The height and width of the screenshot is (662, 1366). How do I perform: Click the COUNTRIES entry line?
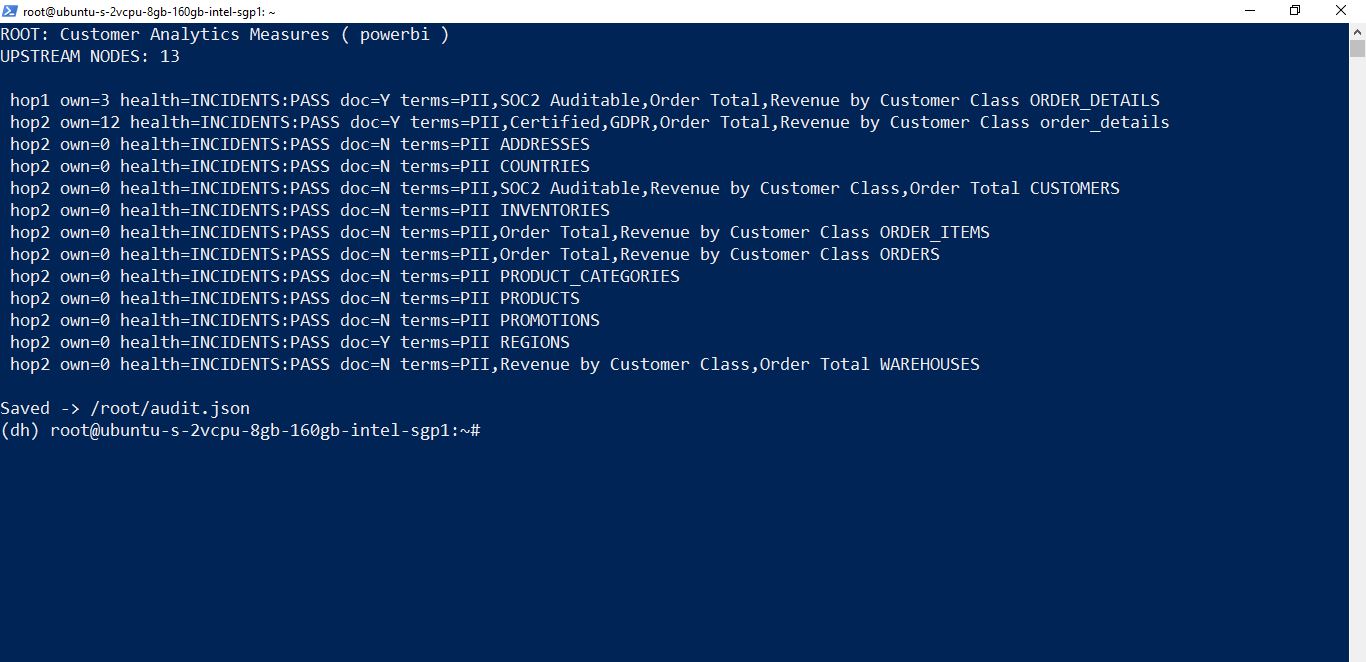pyautogui.click(x=300, y=166)
